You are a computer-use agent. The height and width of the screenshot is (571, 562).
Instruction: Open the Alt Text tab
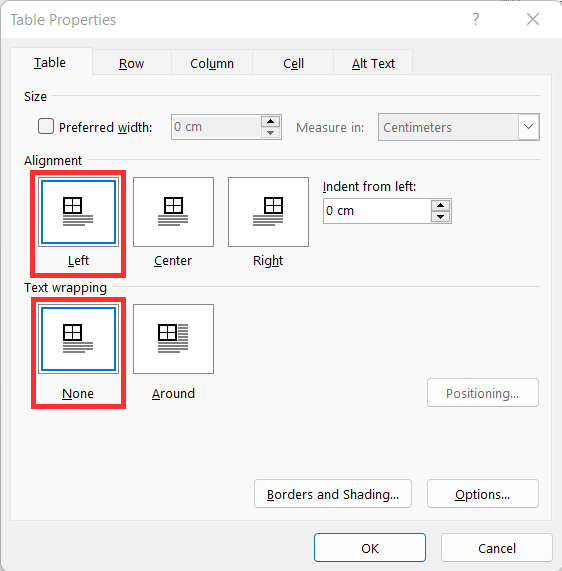(373, 63)
